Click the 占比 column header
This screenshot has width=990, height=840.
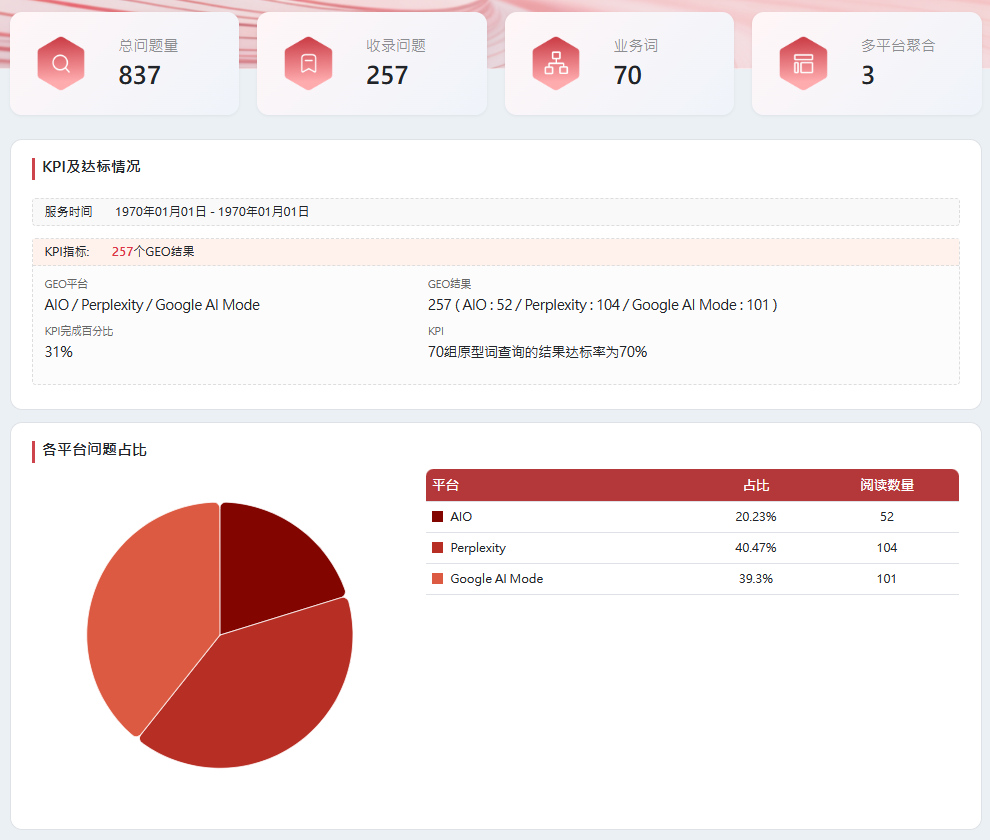pos(756,485)
